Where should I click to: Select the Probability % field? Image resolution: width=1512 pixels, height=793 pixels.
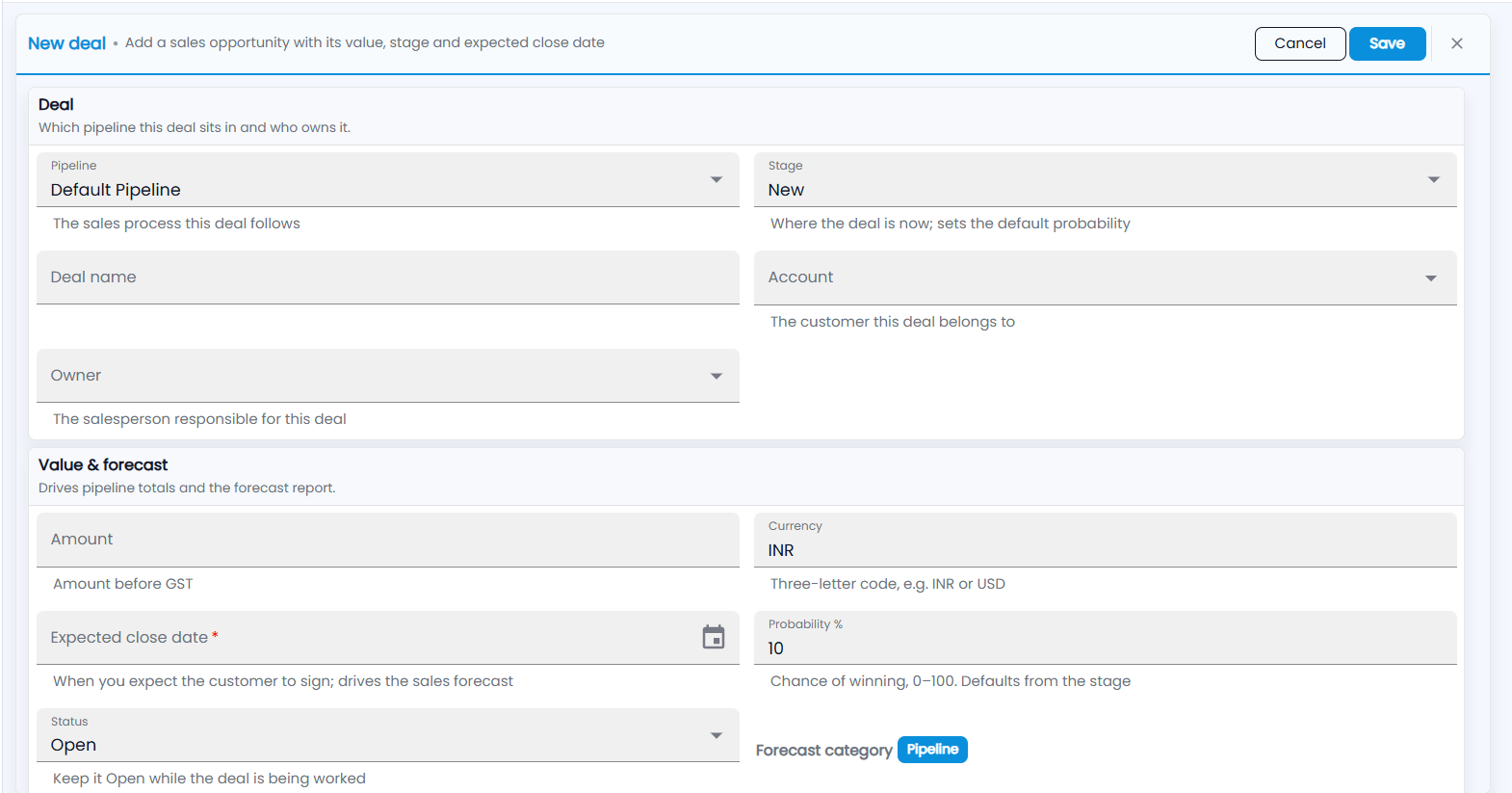(1106, 638)
